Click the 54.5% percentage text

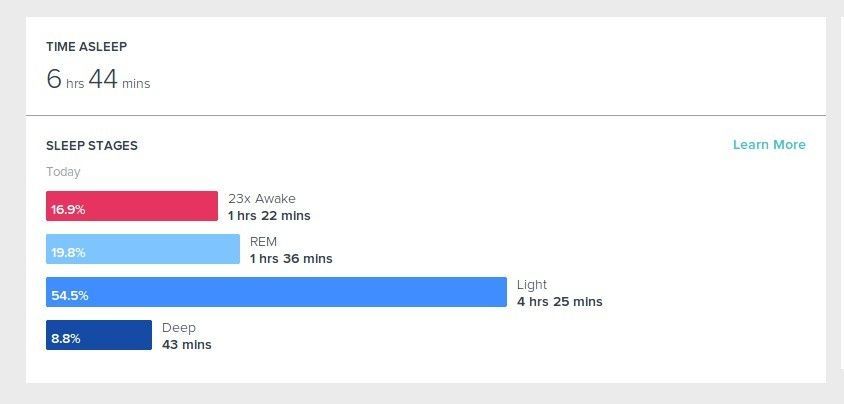point(70,296)
